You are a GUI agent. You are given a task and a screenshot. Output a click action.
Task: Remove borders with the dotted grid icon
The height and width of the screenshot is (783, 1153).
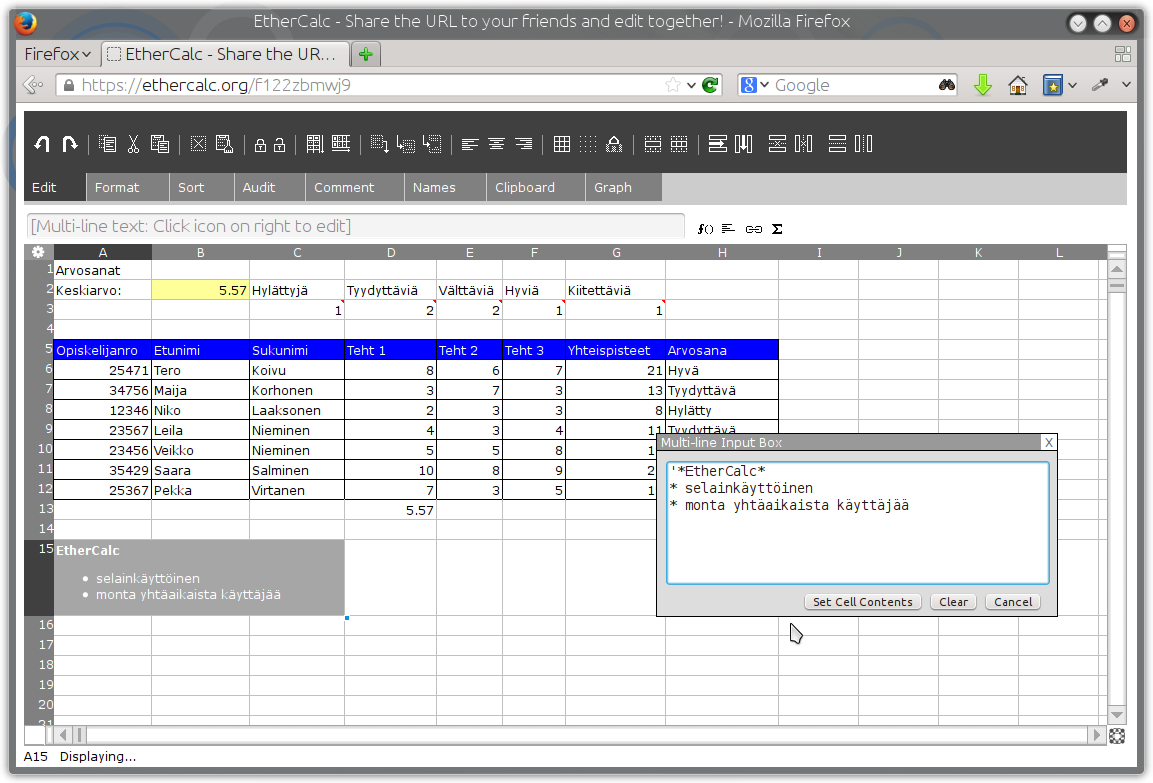[588, 144]
